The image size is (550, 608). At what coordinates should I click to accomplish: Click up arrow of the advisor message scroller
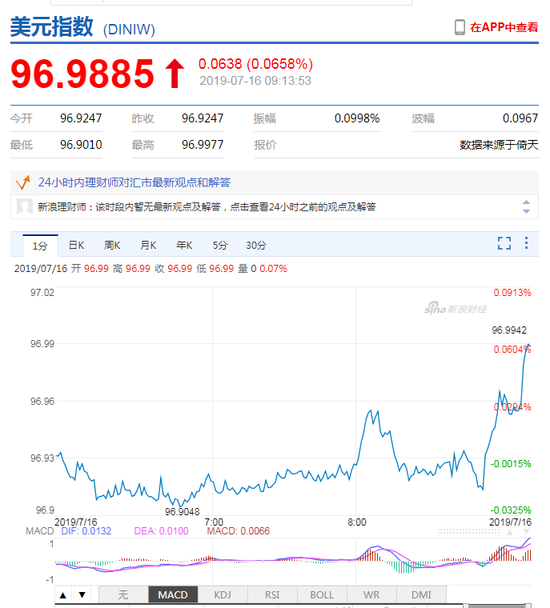click(x=526, y=203)
